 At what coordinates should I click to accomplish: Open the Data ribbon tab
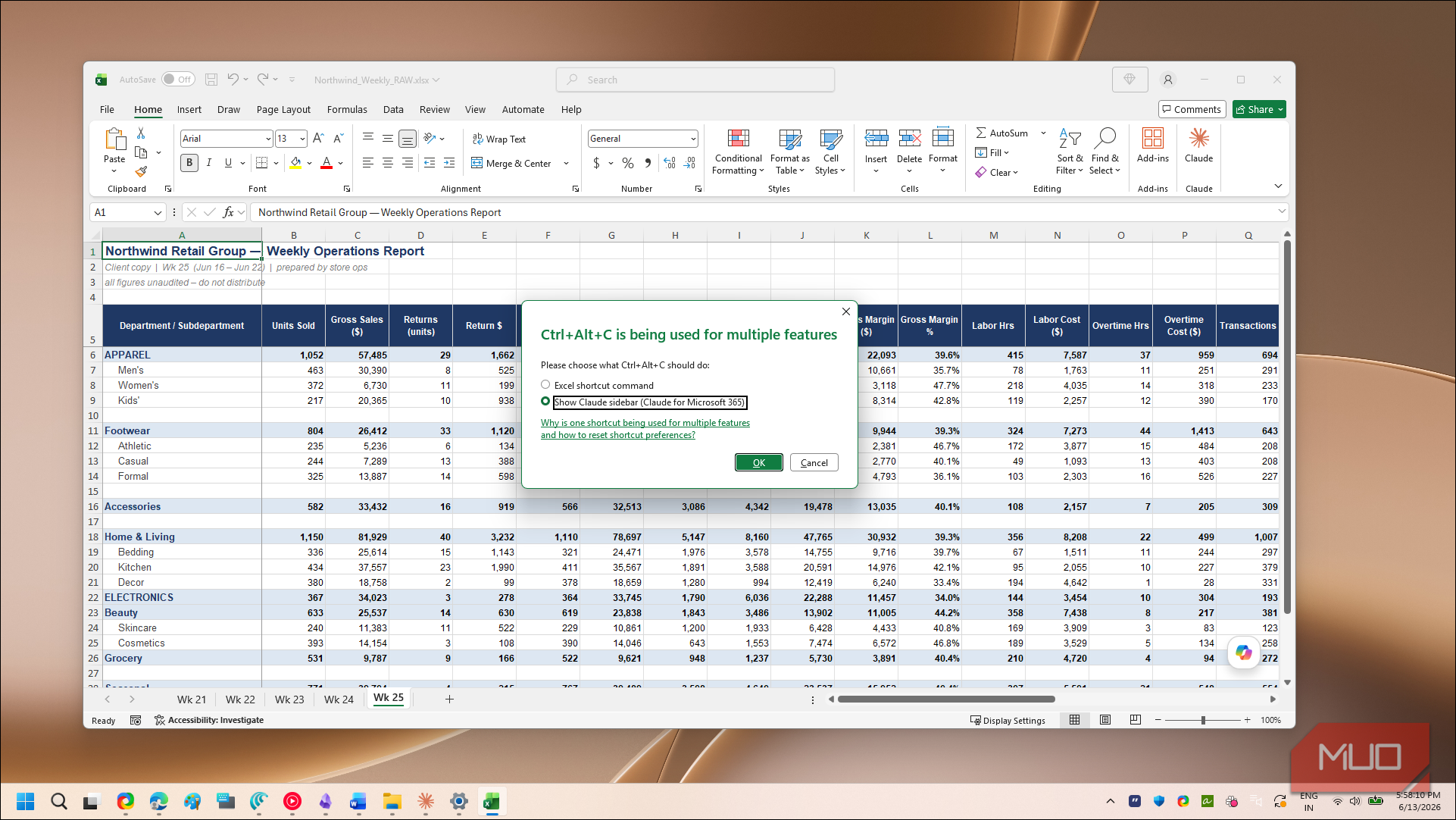393,110
